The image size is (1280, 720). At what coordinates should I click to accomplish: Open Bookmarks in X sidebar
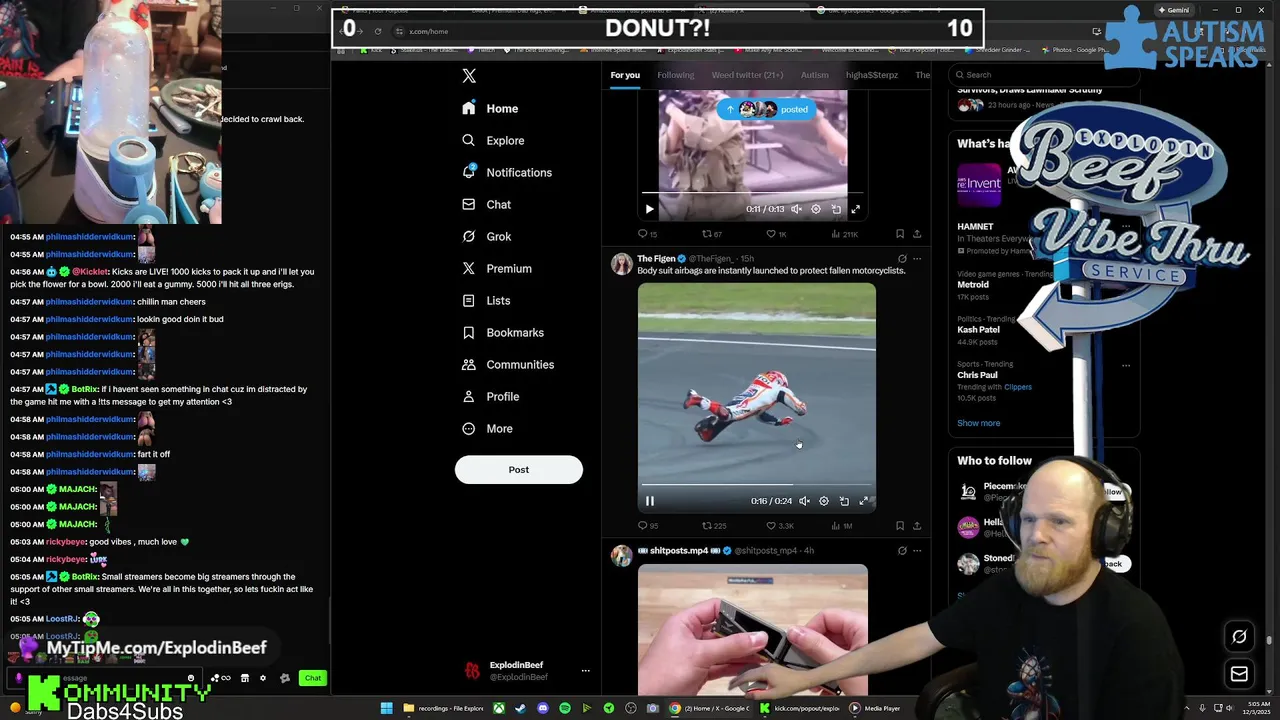point(503,332)
